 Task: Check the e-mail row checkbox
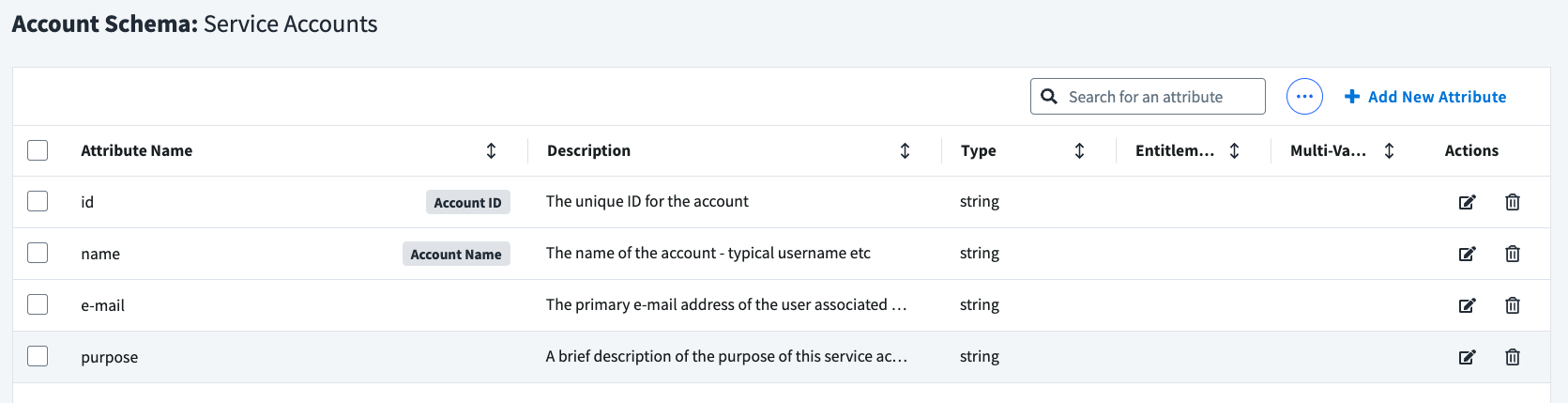click(38, 304)
